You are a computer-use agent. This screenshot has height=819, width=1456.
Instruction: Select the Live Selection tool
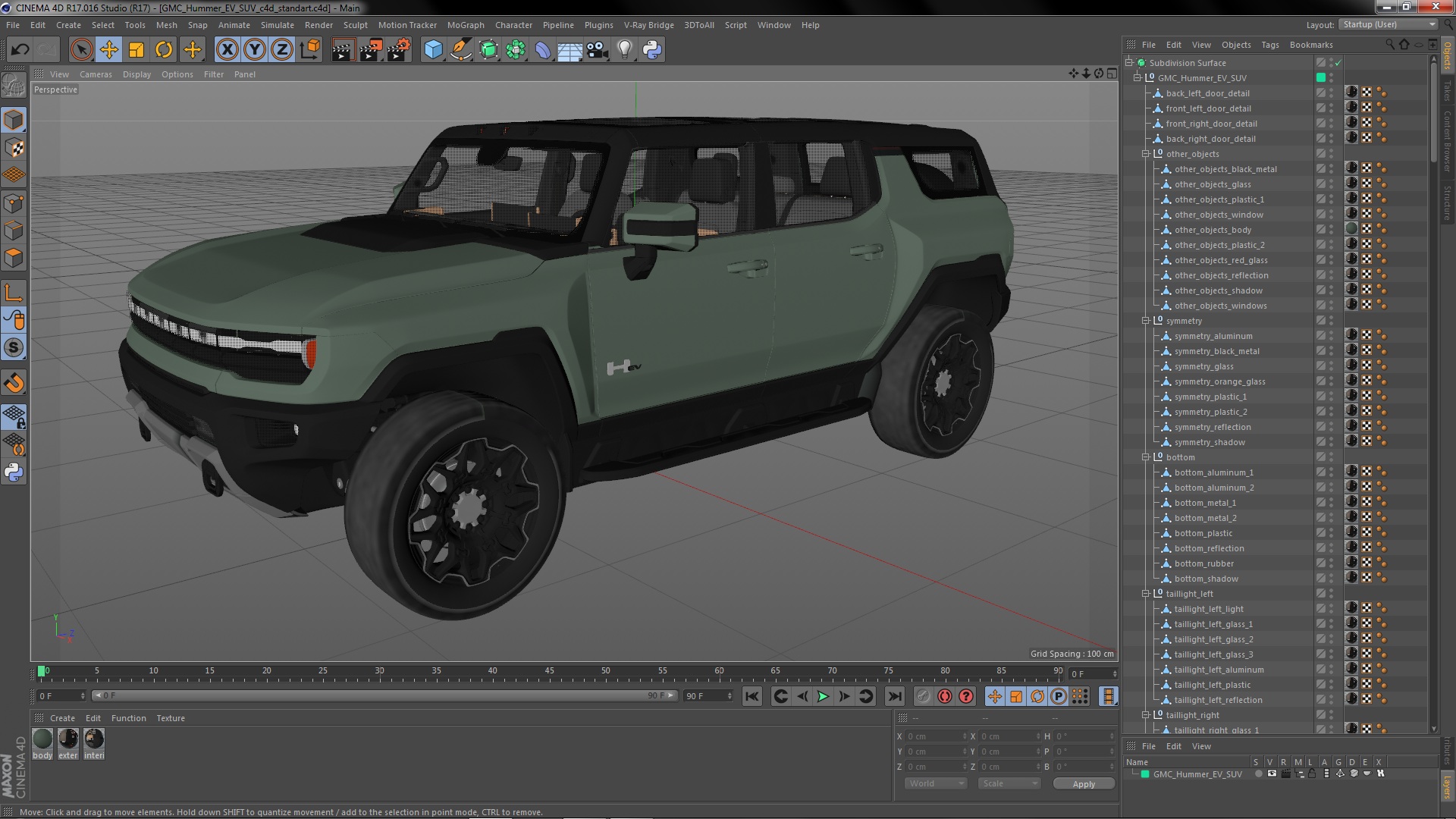[81, 50]
